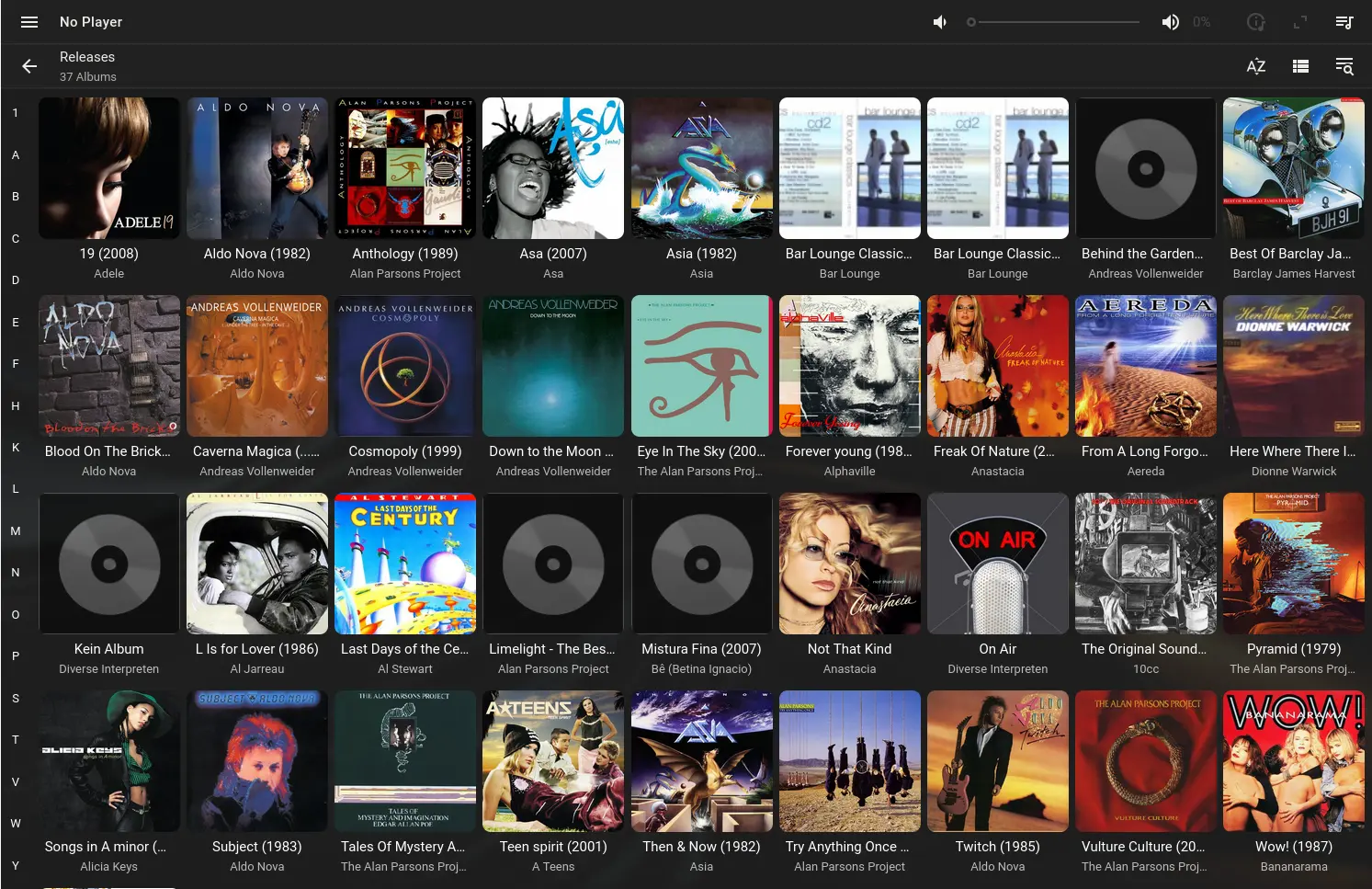Screen dimensions: 1372x889
Task: Open the A-Z sort options
Action: tap(1255, 66)
